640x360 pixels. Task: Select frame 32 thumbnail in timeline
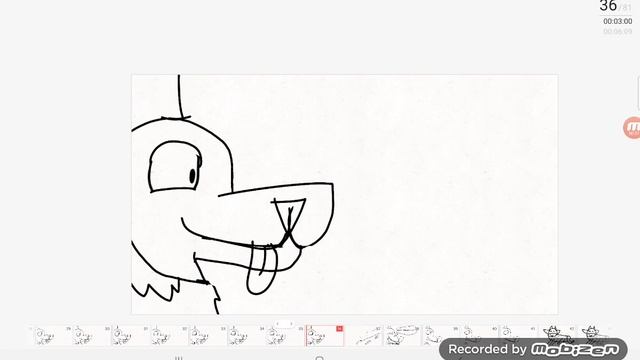coord(169,336)
